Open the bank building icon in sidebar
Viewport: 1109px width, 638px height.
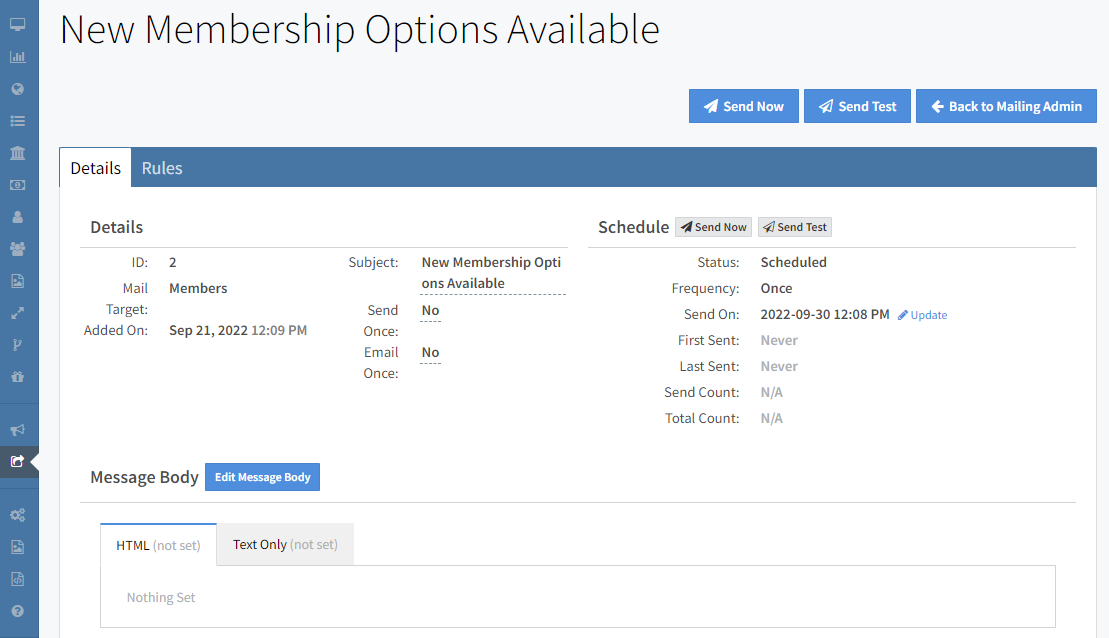pyautogui.click(x=17, y=153)
